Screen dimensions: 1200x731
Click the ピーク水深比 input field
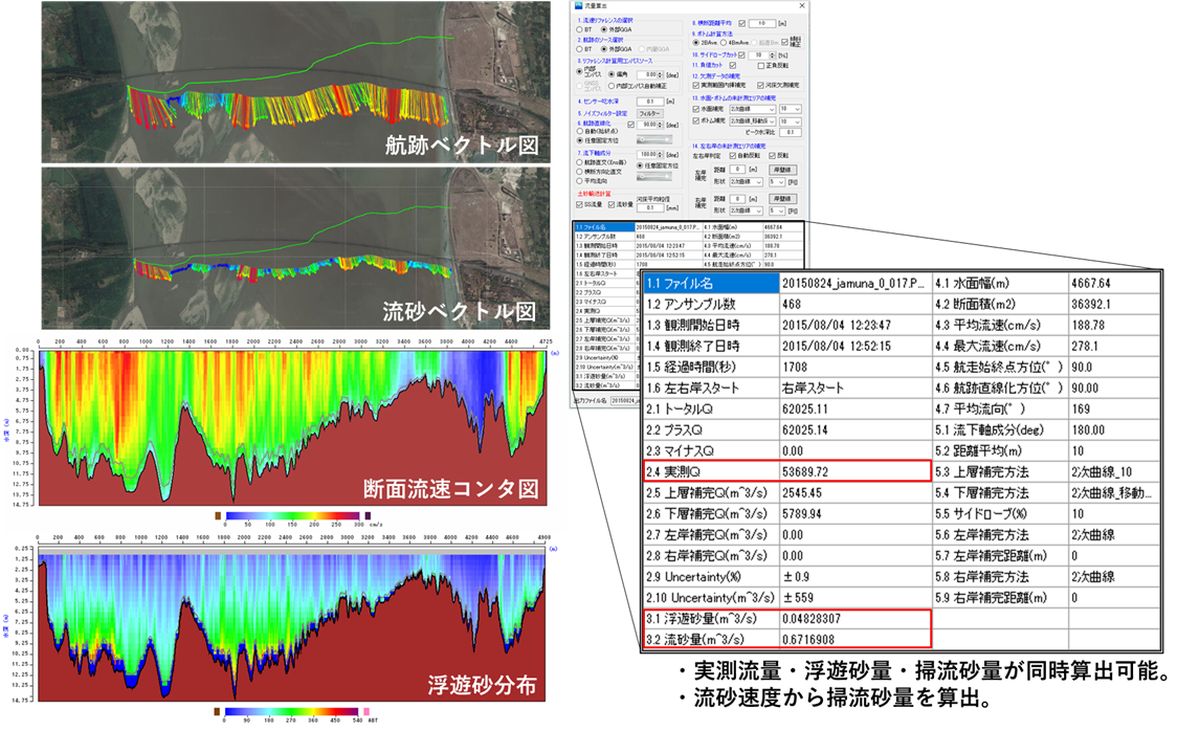pos(790,132)
